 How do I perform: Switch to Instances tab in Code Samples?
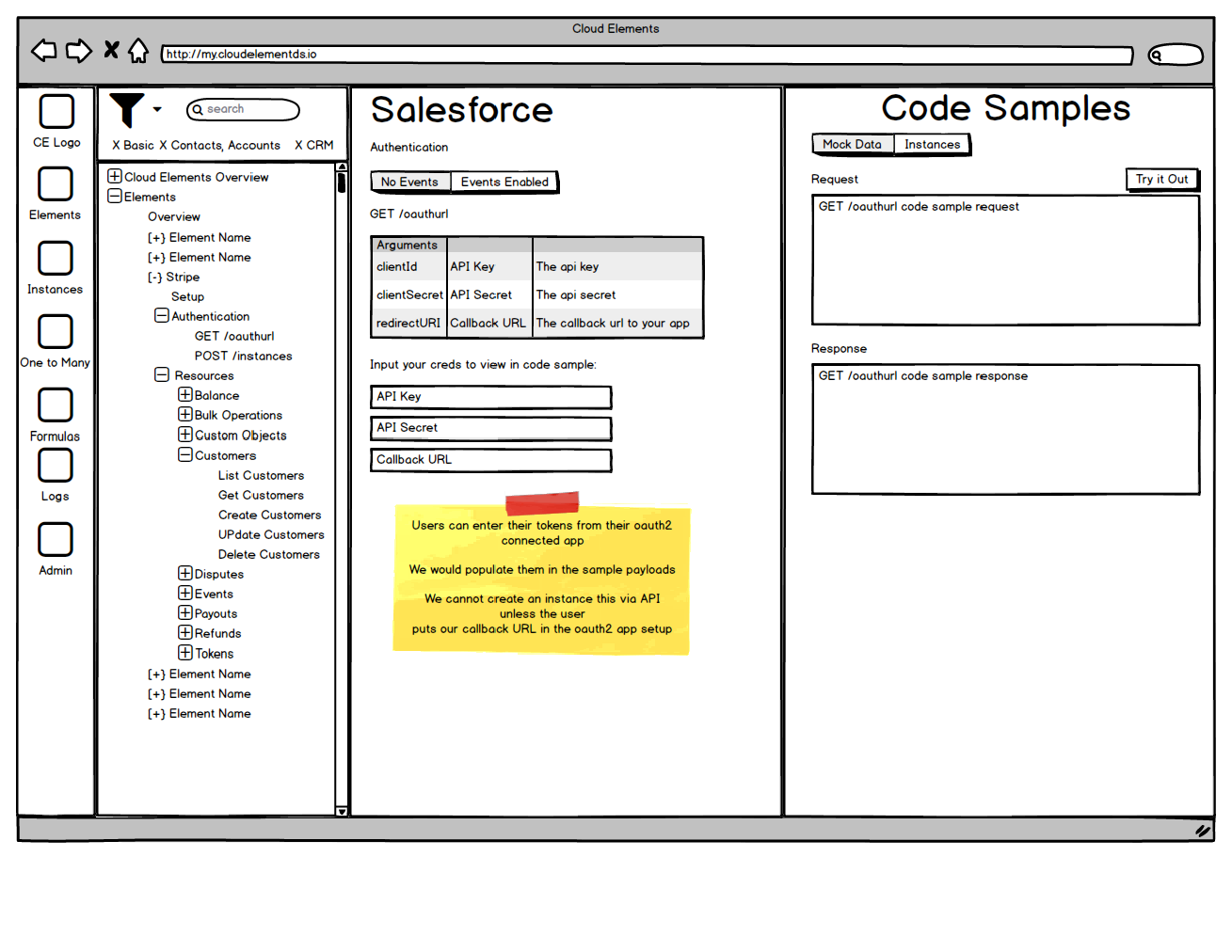(933, 145)
